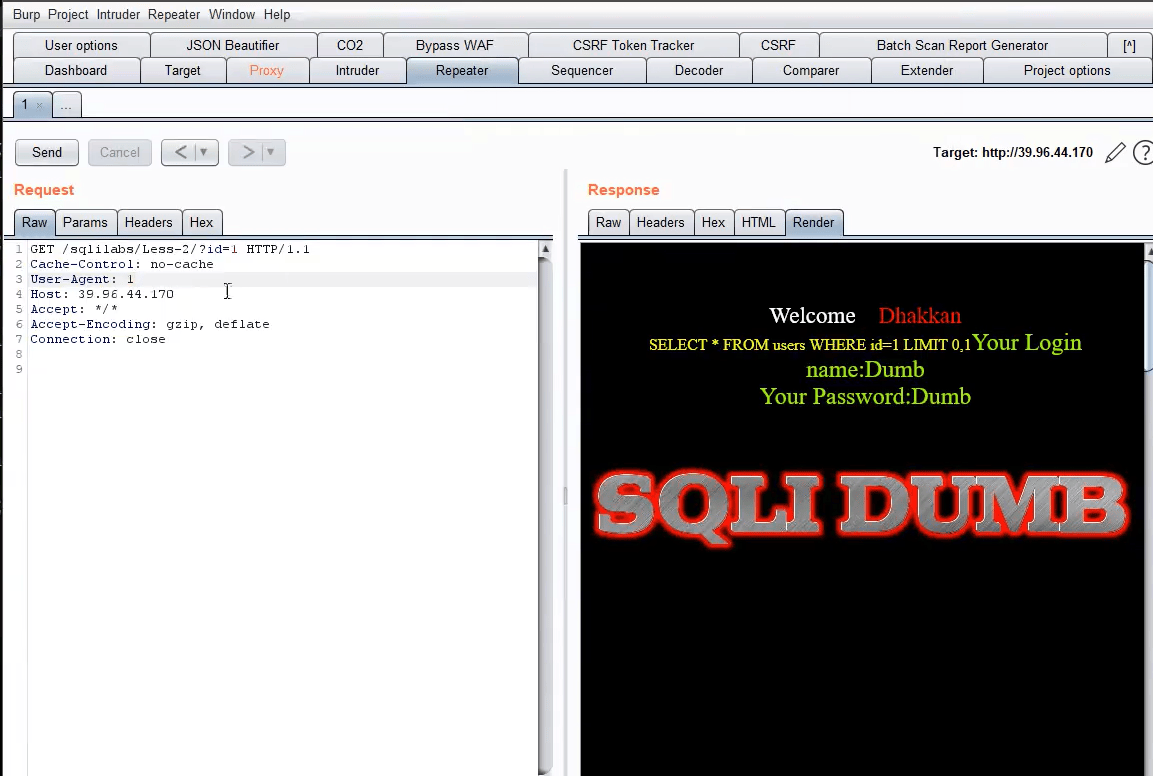This screenshot has width=1153, height=776.
Task: Click the Host: 39.96.44.170 header line
Action: tap(102, 294)
